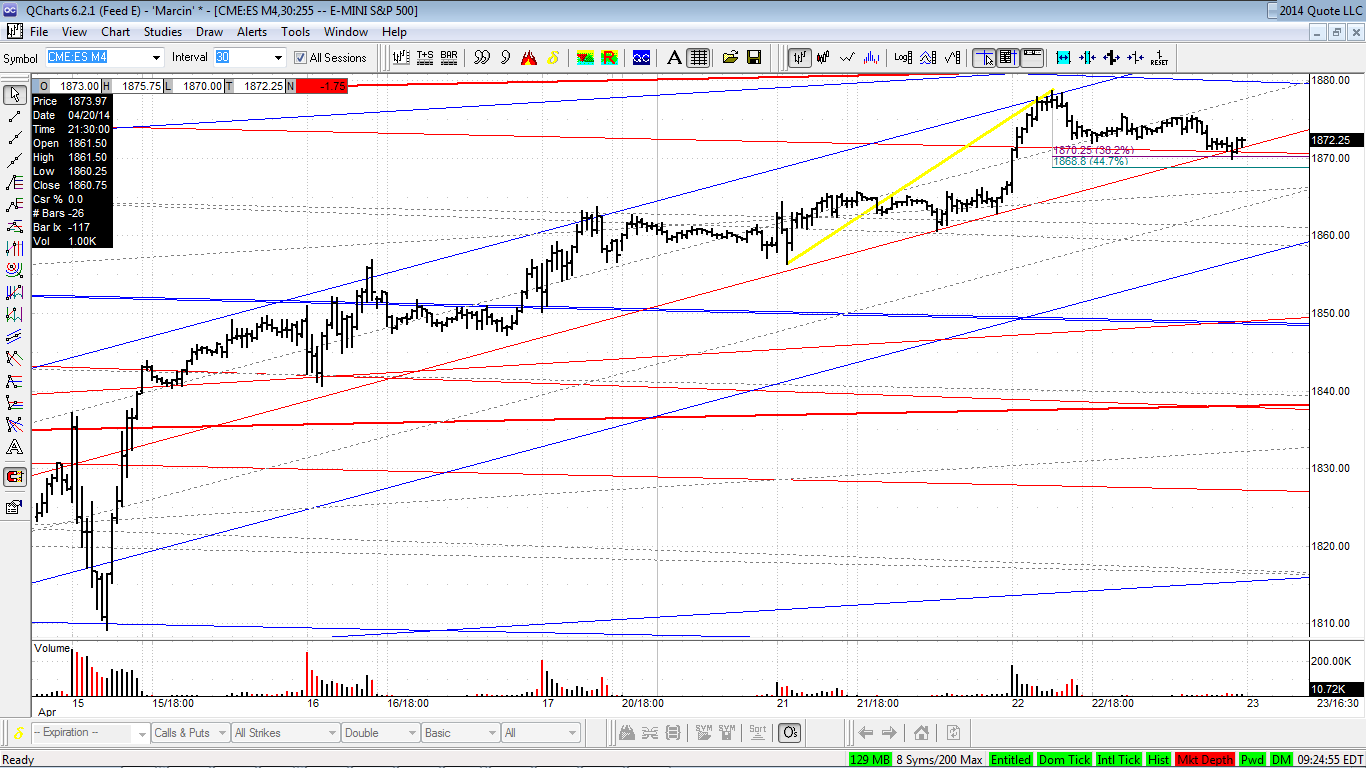Screen dimensions: 1366x768
Task: Open the Basic dropdown in options bar
Action: (460, 733)
